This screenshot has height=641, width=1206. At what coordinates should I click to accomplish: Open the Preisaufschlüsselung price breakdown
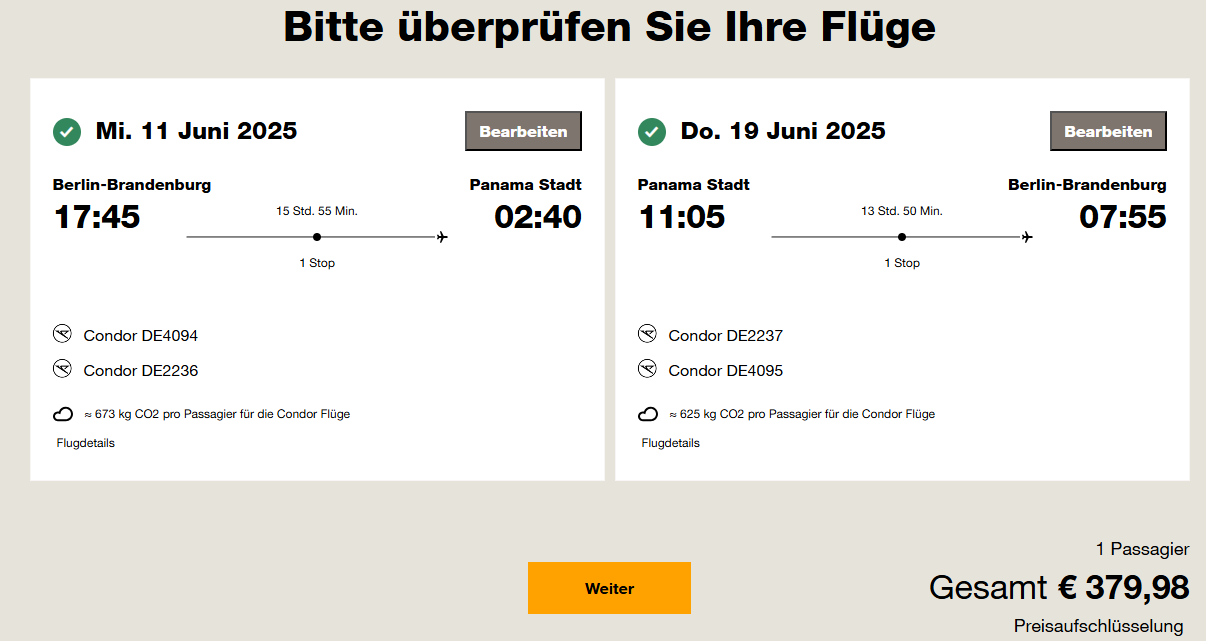[x=1098, y=626]
